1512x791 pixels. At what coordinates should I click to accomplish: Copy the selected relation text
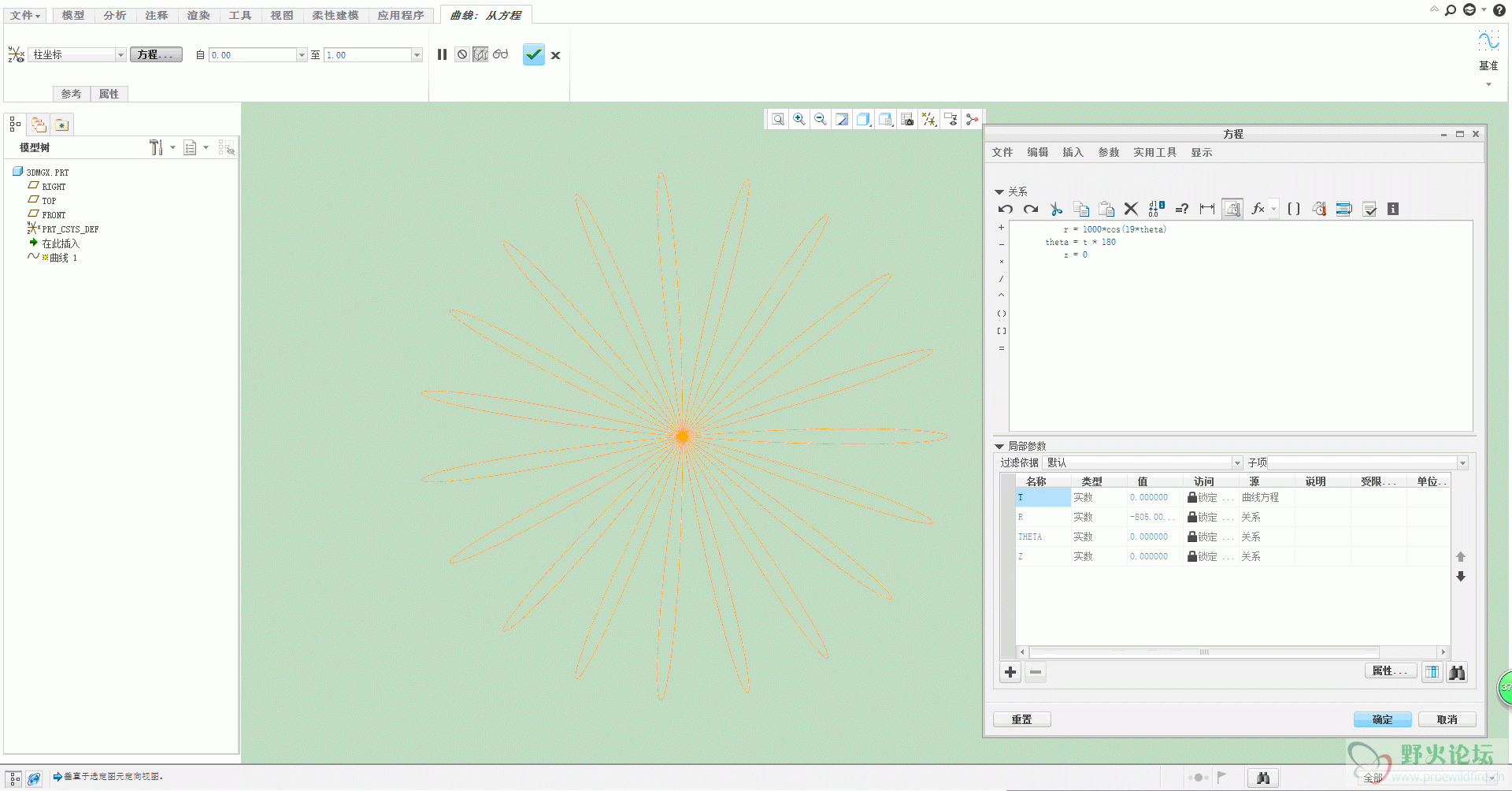[1081, 209]
